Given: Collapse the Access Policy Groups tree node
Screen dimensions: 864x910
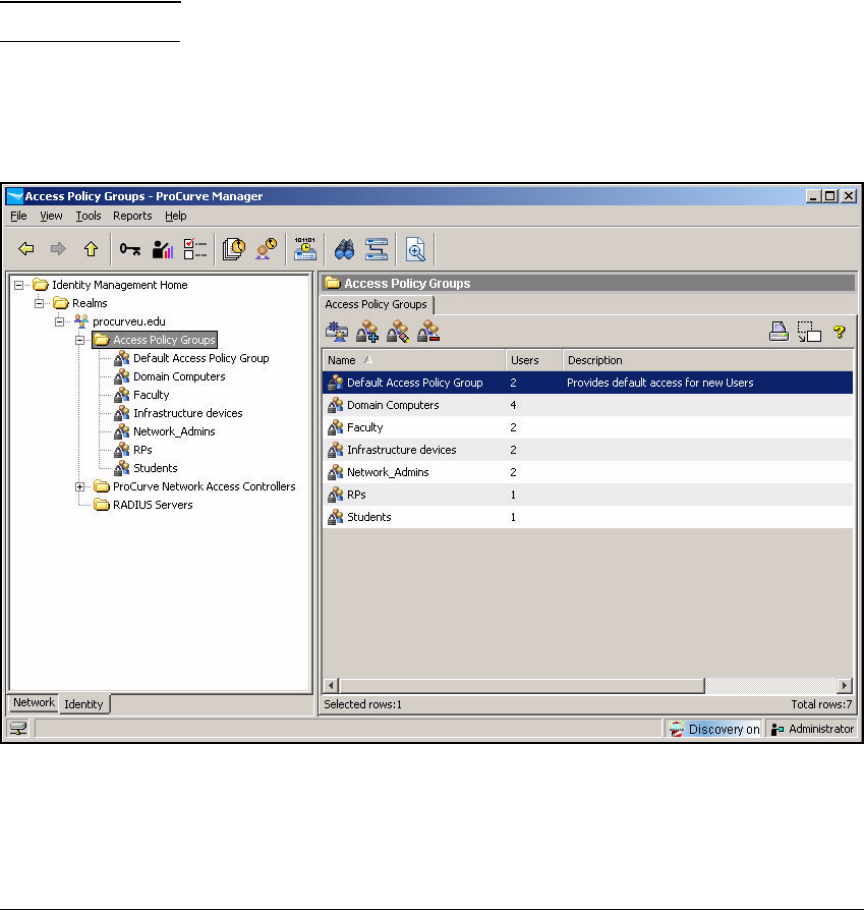Looking at the screenshot, I should point(80,340).
